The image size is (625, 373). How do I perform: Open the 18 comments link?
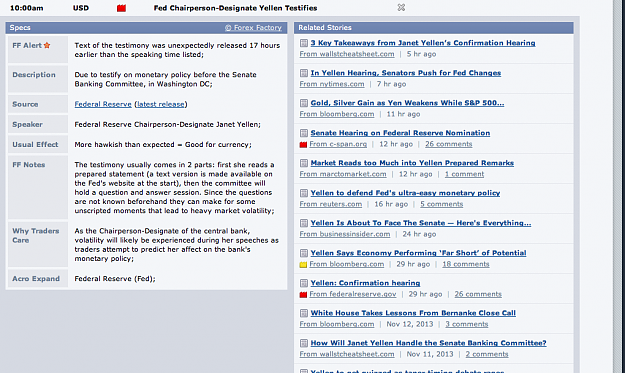coord(466,264)
